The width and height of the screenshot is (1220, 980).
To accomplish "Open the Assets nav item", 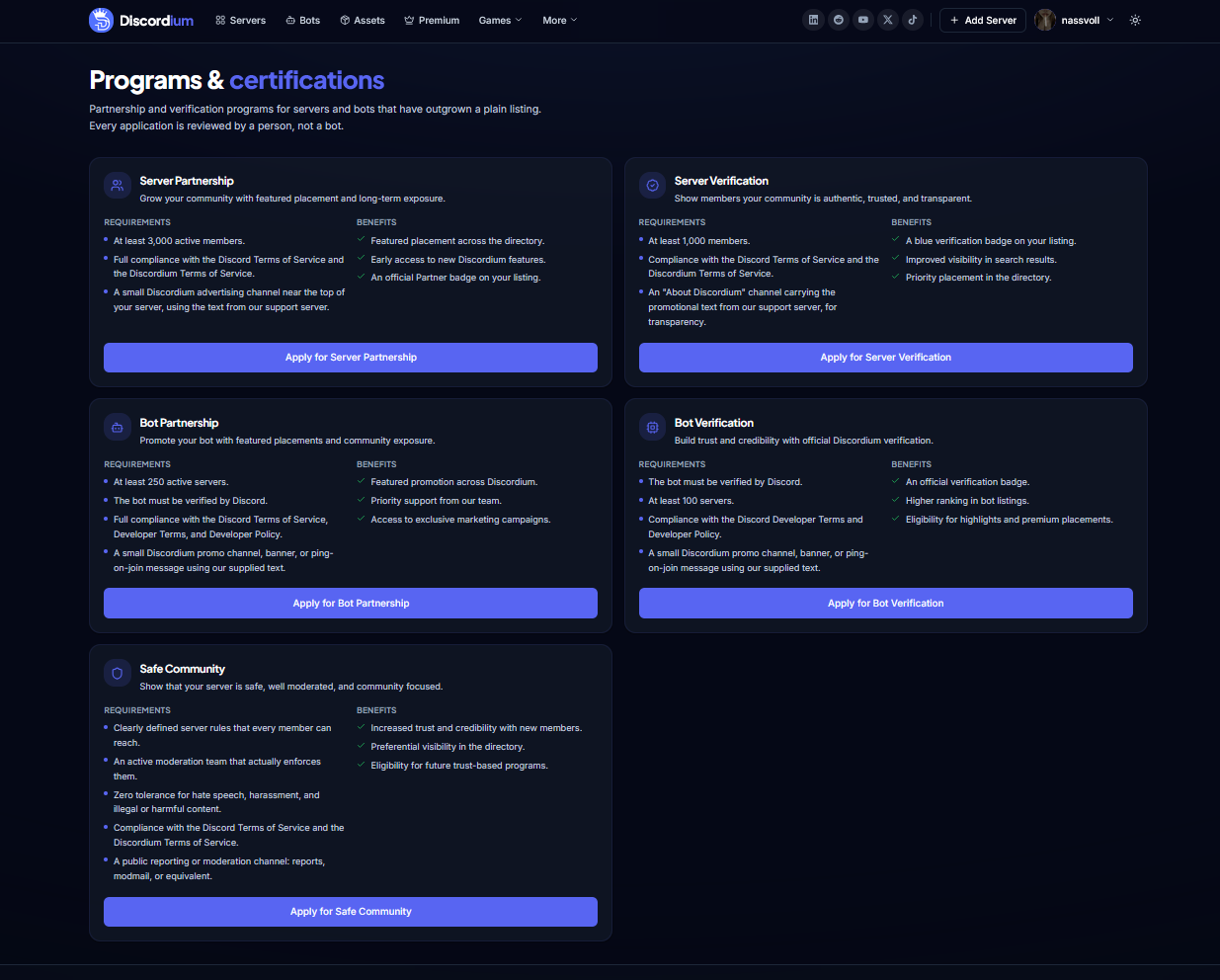I will (x=363, y=20).
